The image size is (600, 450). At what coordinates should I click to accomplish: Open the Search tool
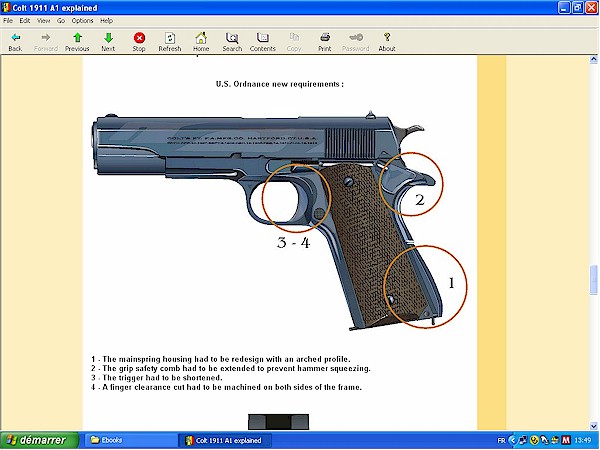pos(232,41)
